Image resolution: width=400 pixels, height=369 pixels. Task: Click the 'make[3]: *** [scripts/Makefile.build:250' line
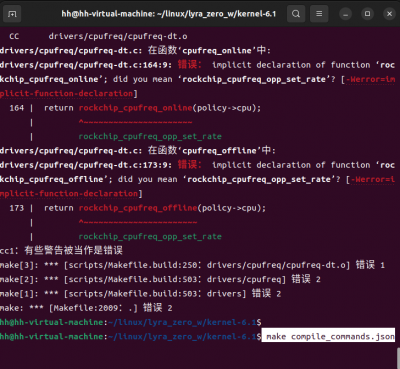(x=192, y=265)
